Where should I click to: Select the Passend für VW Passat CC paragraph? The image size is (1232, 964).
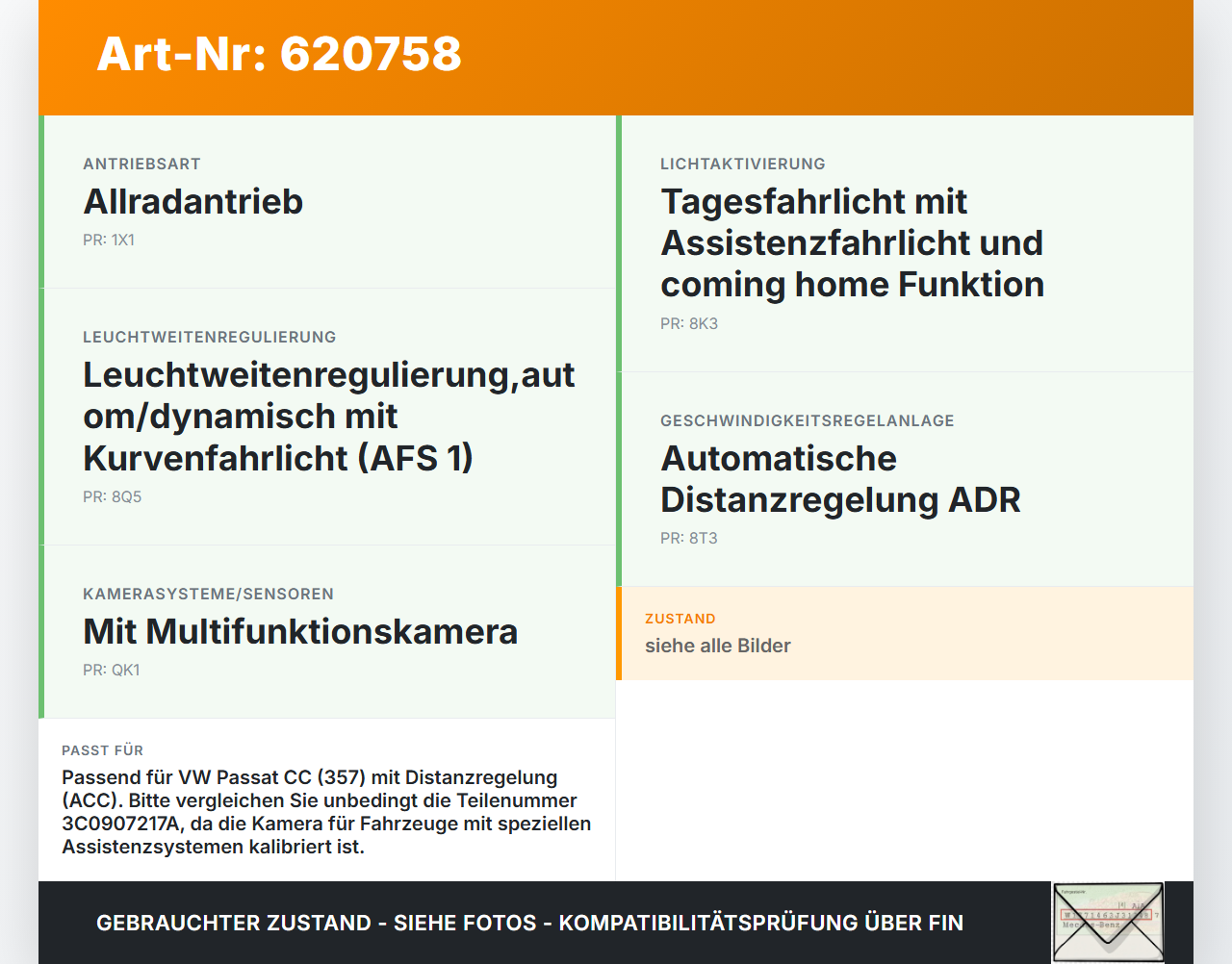pyautogui.click(x=326, y=812)
